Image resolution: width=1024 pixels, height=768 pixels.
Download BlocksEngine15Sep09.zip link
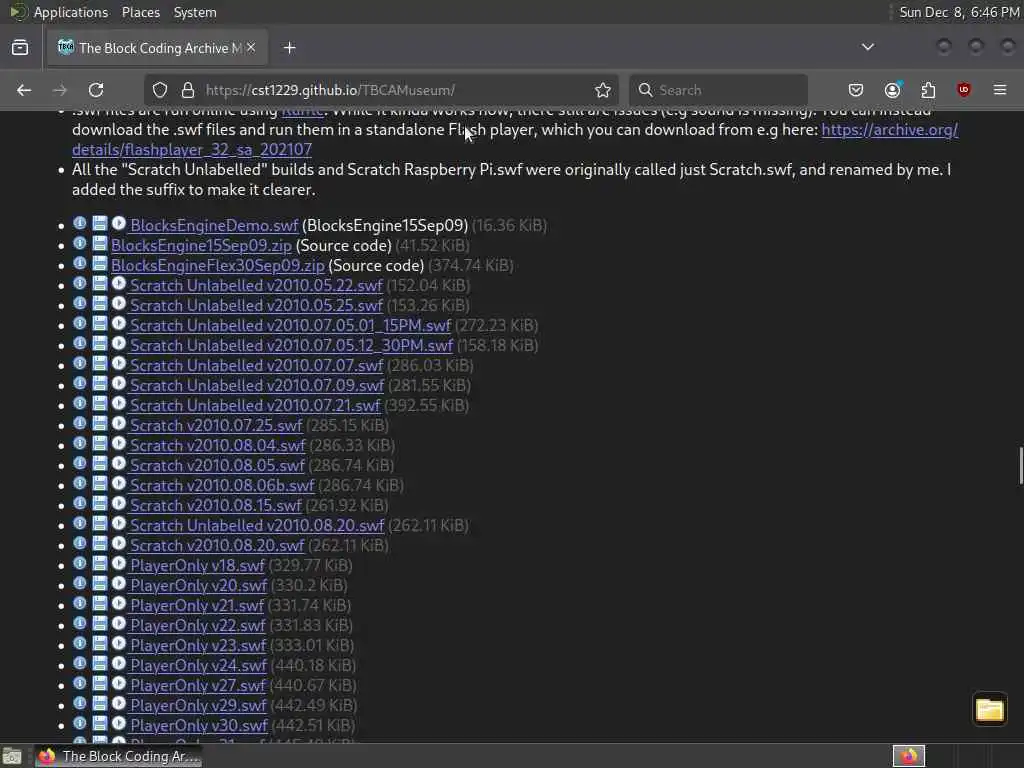201,246
